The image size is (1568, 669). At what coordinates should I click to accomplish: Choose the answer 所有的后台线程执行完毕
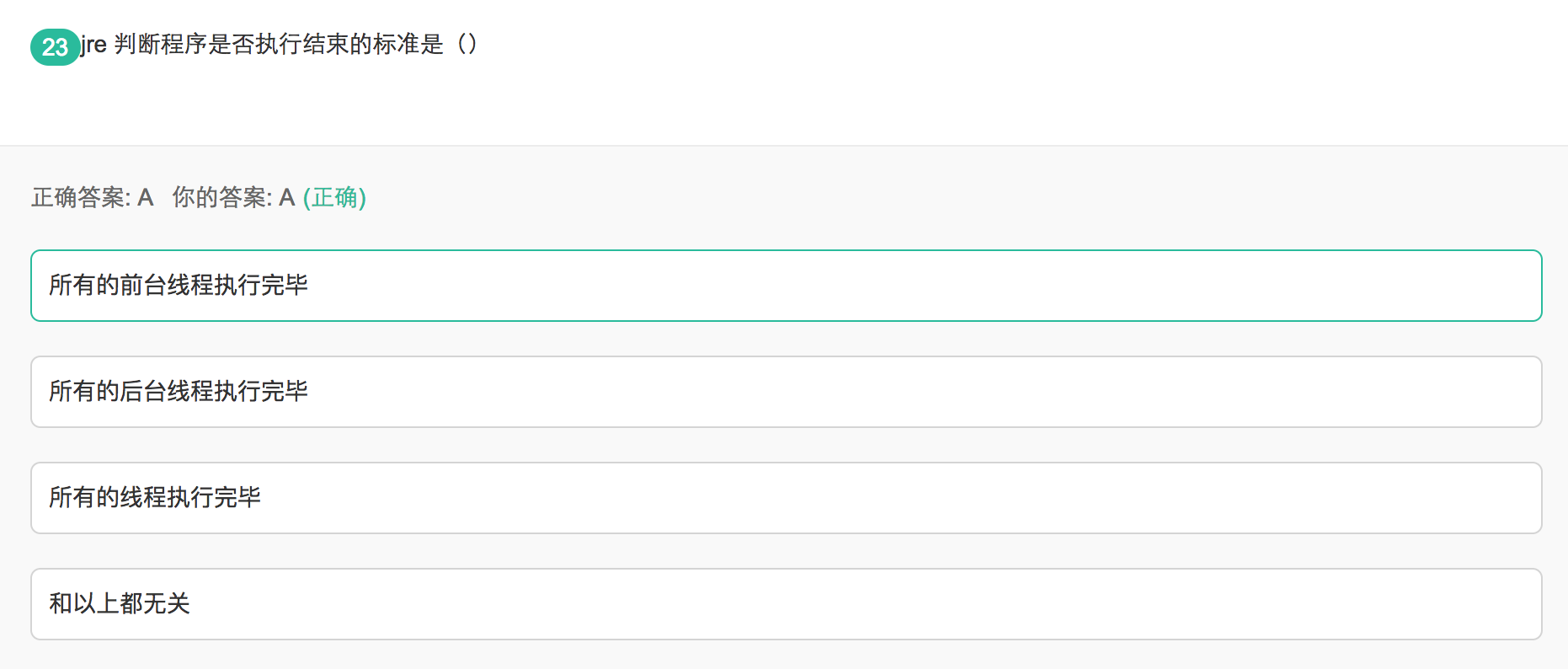(x=786, y=392)
